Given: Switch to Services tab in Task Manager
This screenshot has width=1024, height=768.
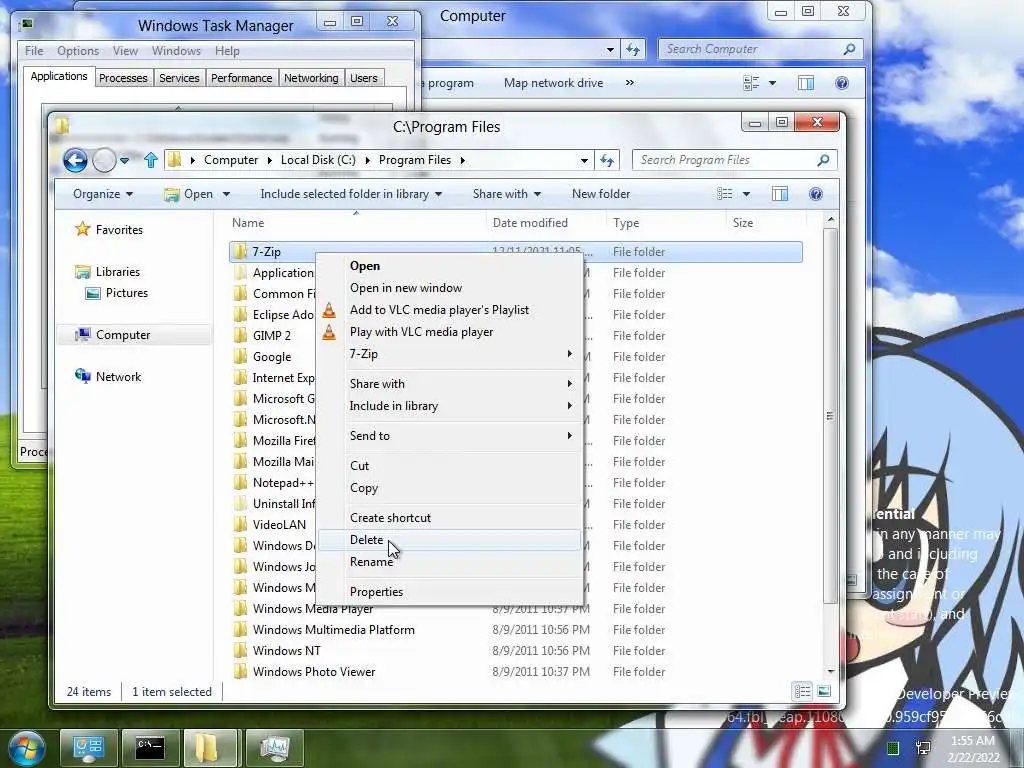Looking at the screenshot, I should pyautogui.click(x=179, y=78).
